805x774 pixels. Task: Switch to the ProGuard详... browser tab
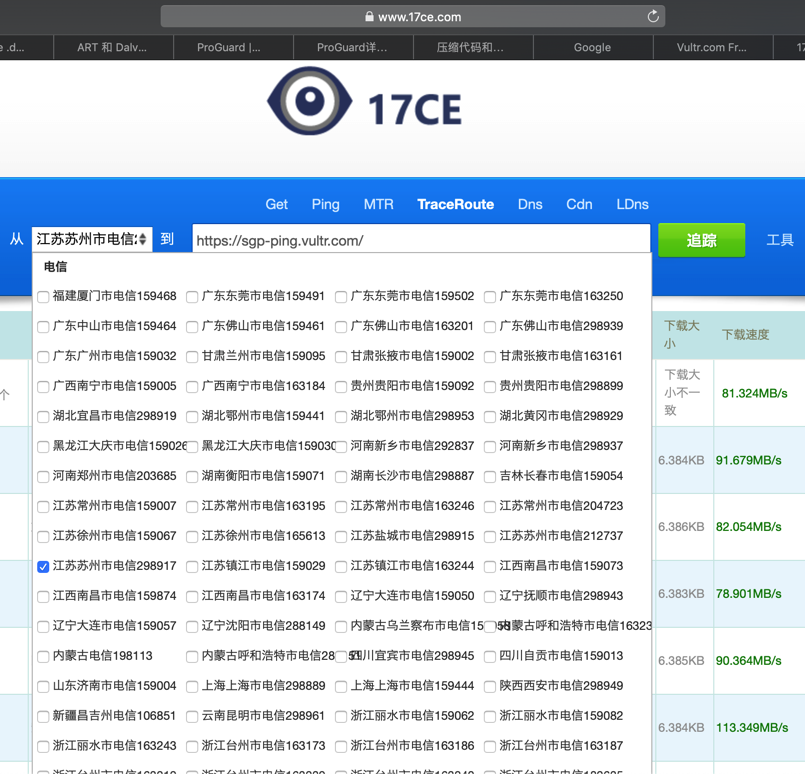click(x=353, y=47)
